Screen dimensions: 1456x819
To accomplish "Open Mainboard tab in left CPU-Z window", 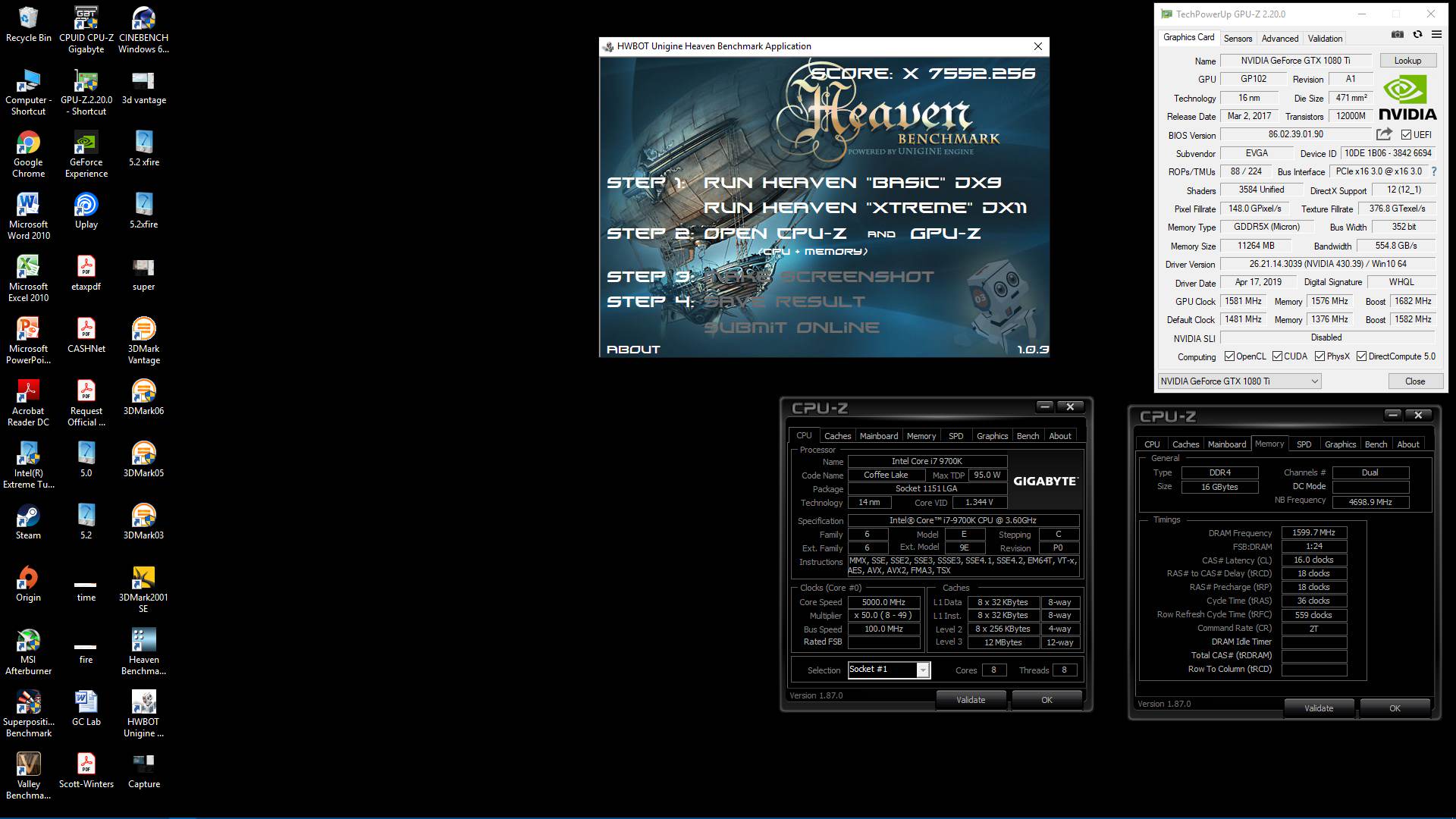I will (878, 436).
